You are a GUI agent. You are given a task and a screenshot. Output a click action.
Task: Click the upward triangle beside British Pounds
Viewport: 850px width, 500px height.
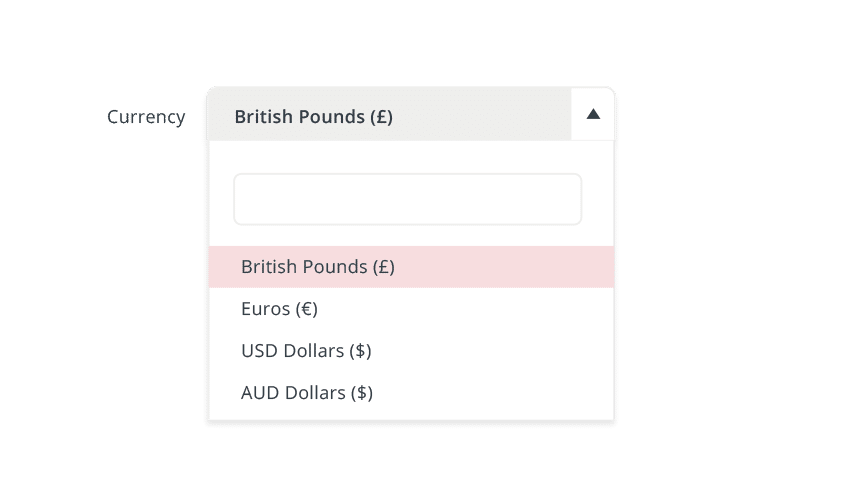[x=593, y=114]
